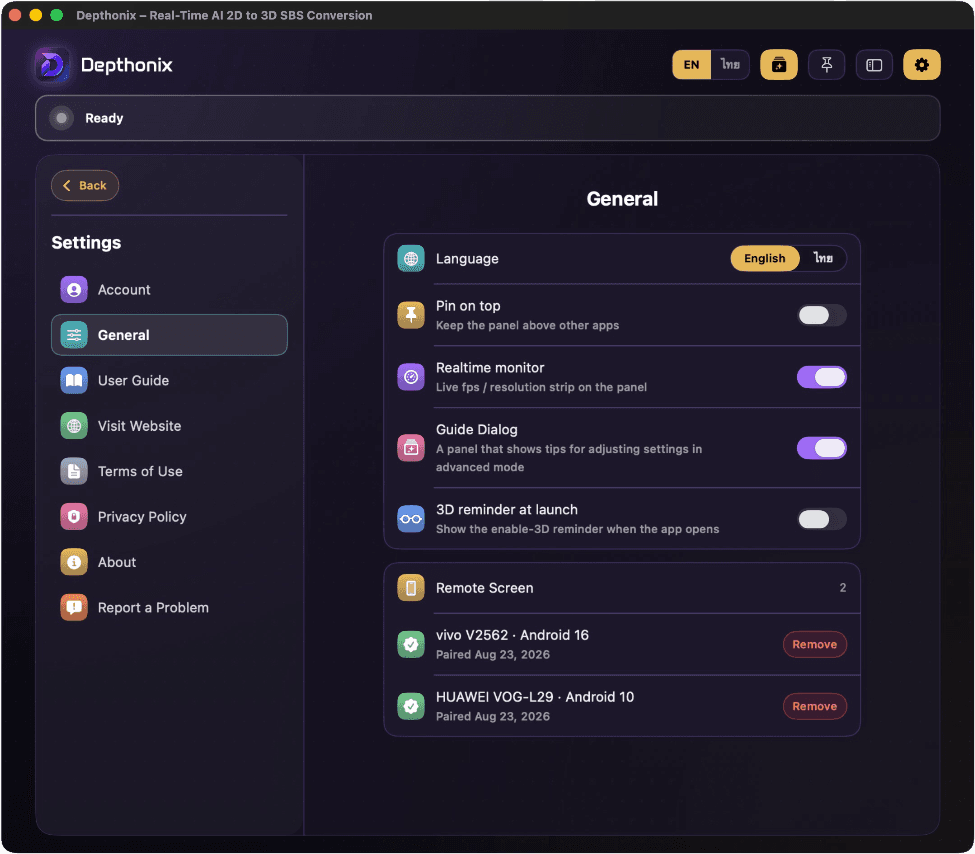Disable the Guide Dialog switch

tap(821, 448)
